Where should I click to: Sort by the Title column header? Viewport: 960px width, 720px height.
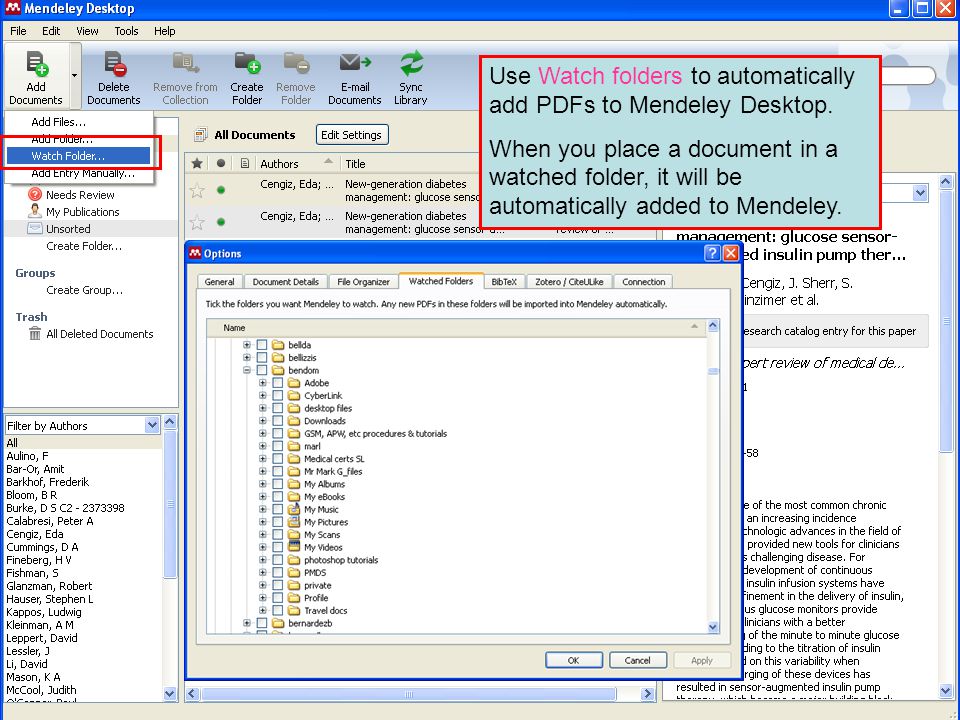355,163
